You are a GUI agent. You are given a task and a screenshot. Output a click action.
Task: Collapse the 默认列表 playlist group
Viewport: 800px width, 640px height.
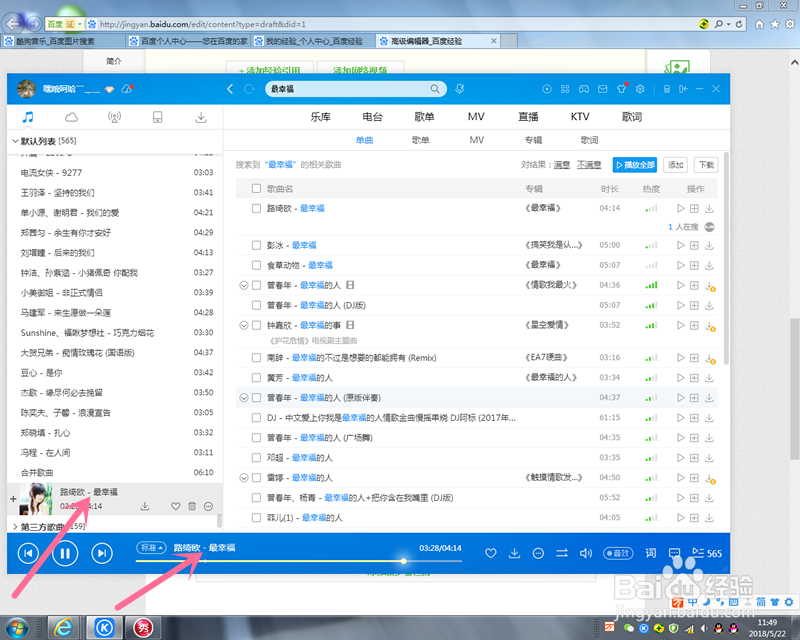15,141
